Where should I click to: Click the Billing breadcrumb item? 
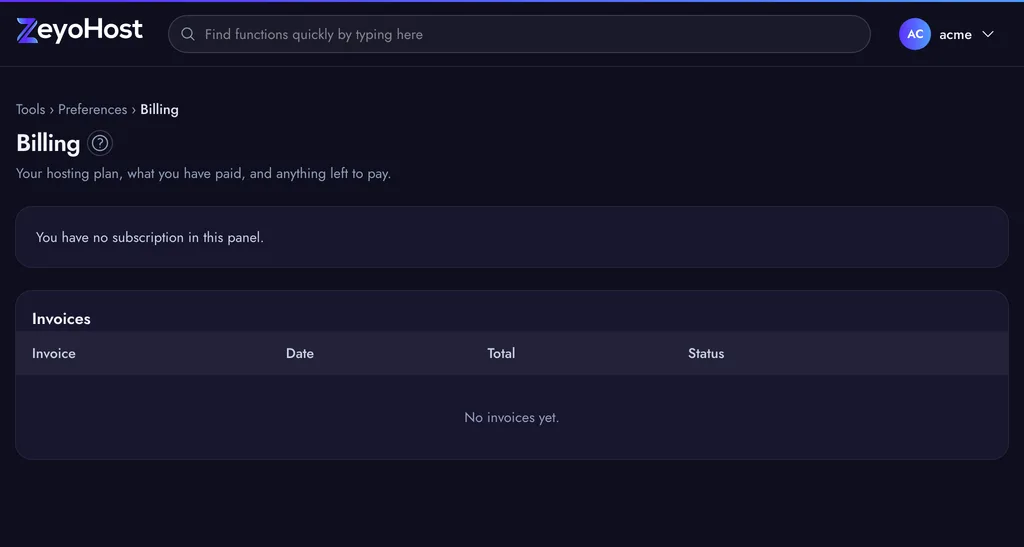tap(159, 109)
